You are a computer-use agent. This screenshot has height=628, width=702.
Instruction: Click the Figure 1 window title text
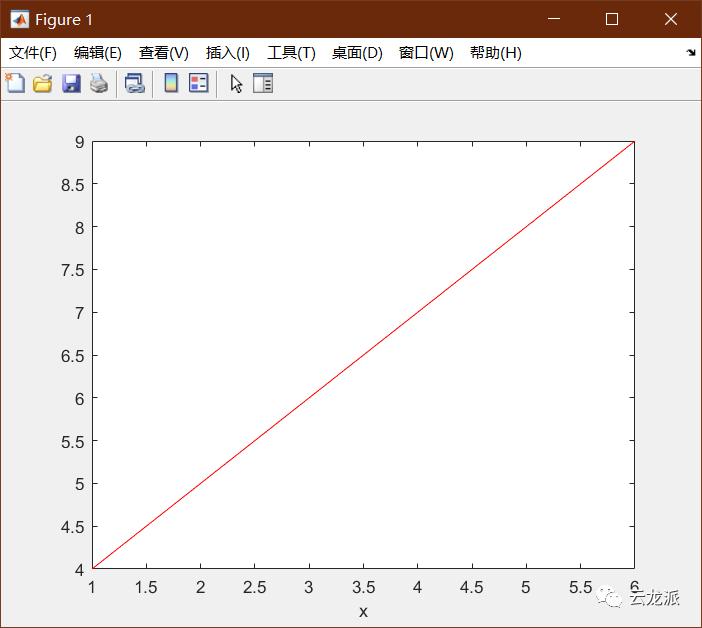pyautogui.click(x=64, y=20)
